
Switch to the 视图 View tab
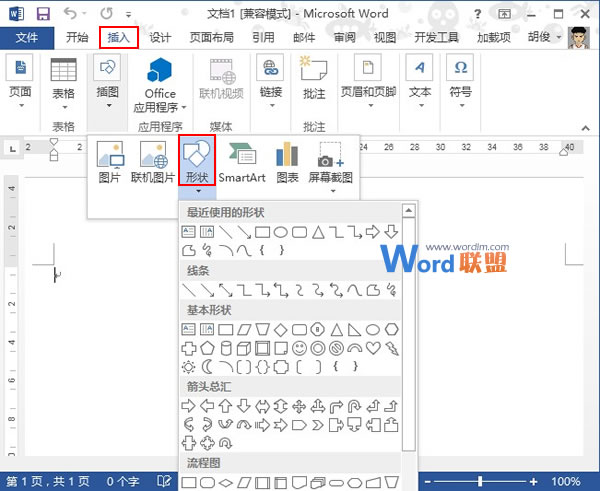[x=385, y=38]
